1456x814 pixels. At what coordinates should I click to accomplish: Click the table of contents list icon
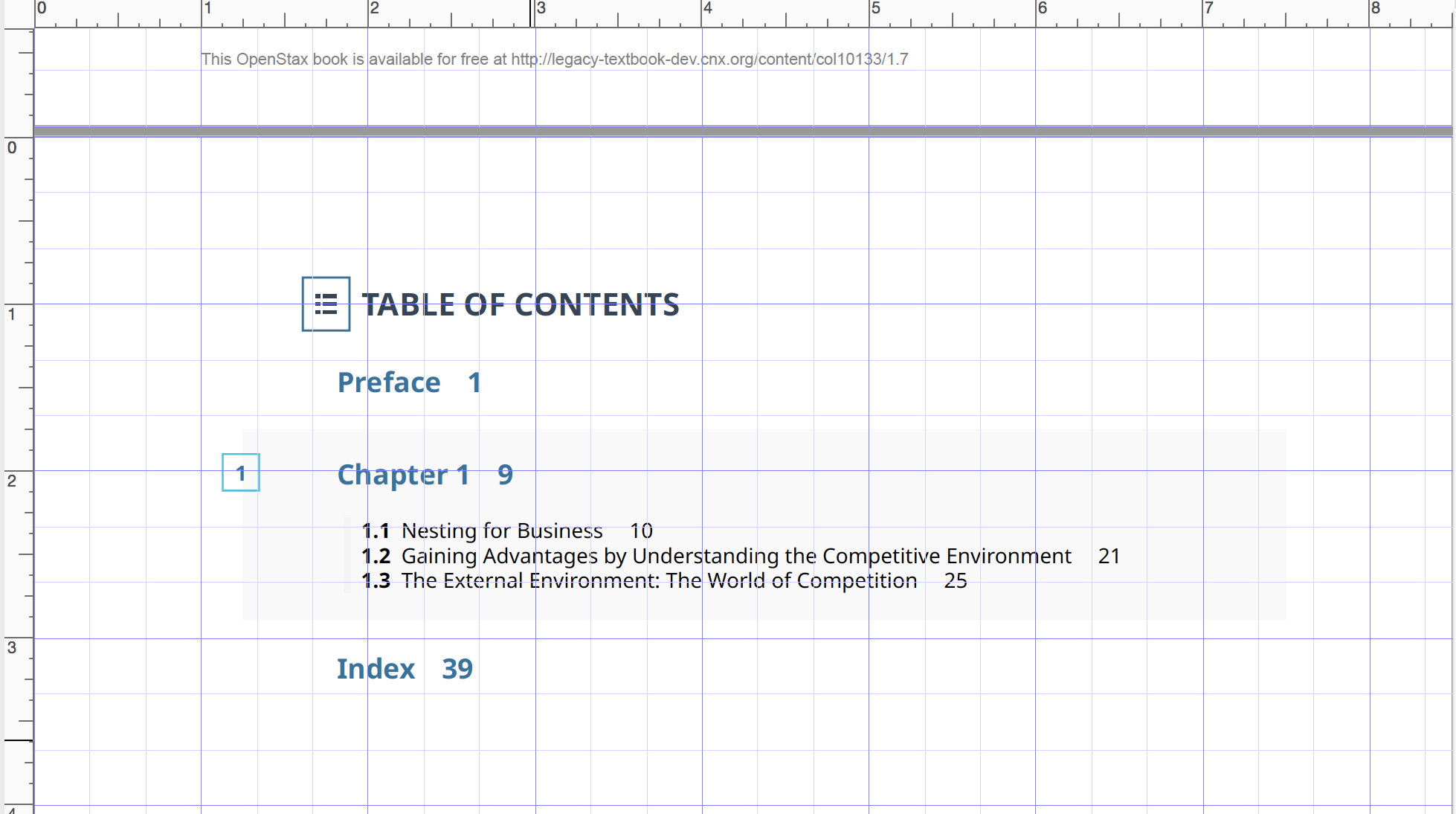pos(326,304)
